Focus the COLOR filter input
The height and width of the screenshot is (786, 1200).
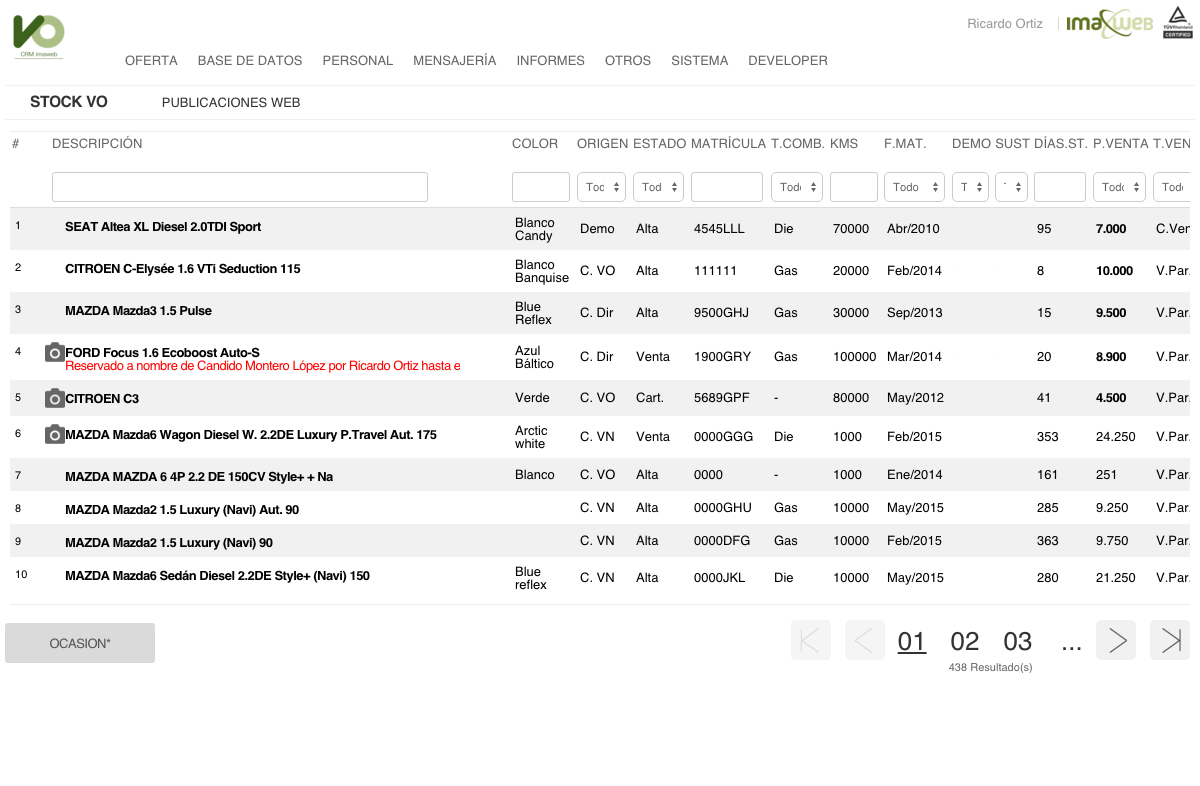pyautogui.click(x=541, y=187)
